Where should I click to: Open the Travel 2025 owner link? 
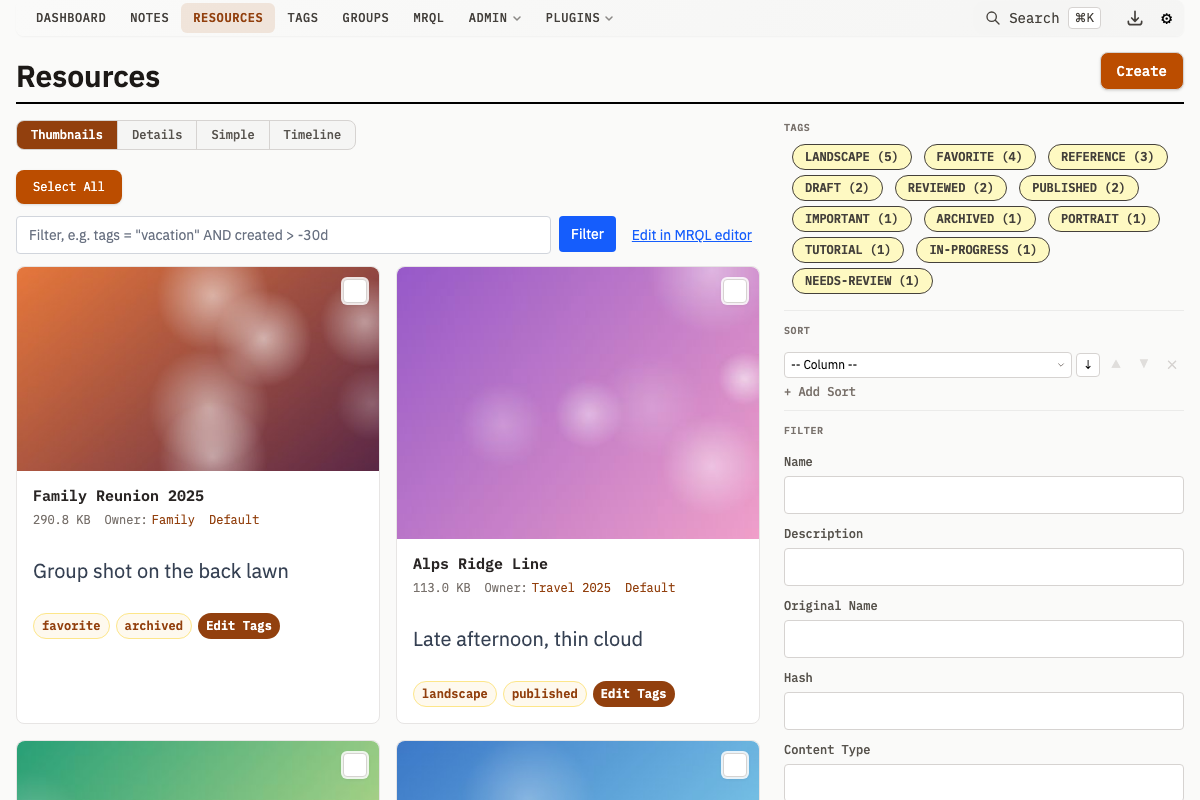point(571,588)
